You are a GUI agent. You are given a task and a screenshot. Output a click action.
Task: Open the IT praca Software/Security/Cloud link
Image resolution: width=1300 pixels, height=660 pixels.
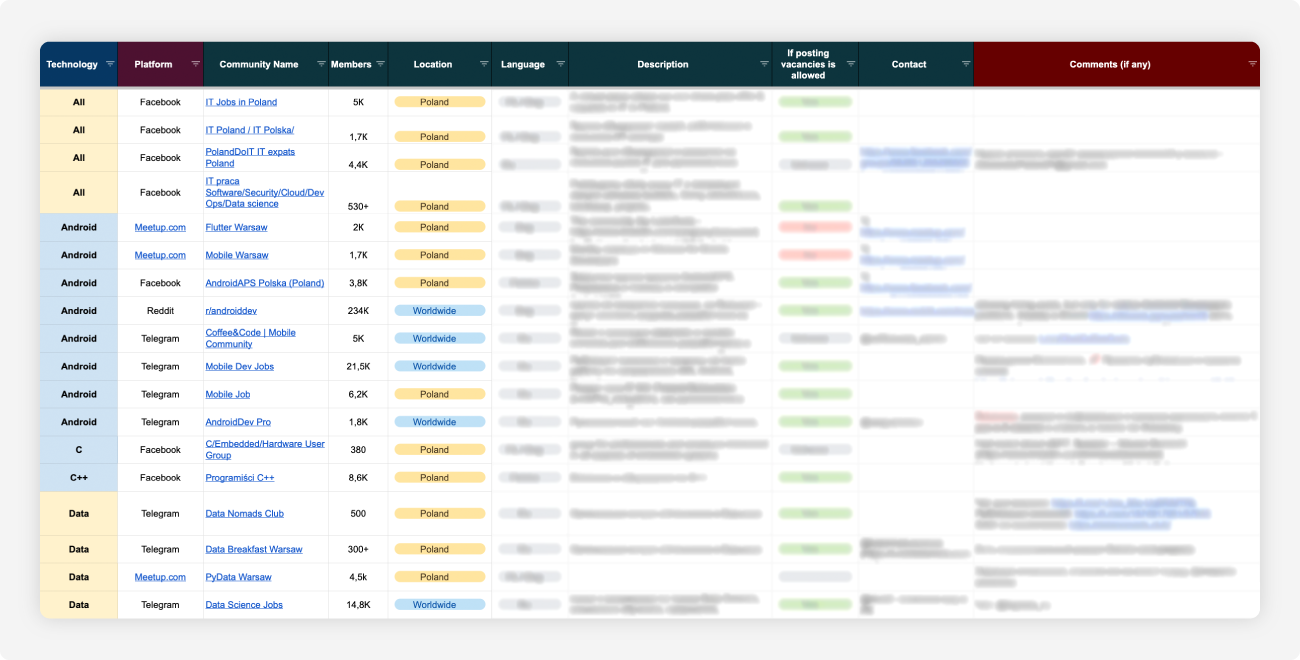[264, 192]
